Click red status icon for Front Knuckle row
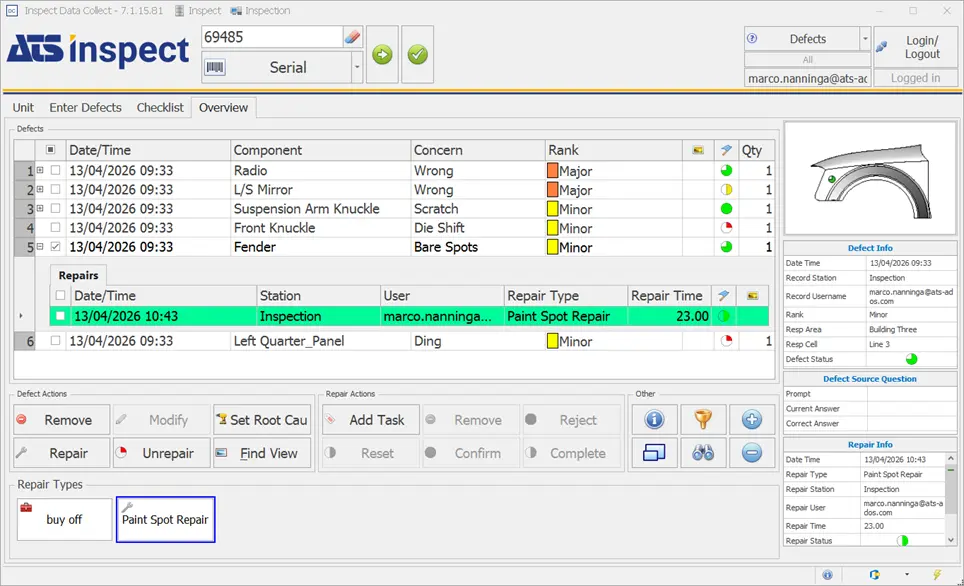 coord(726,228)
